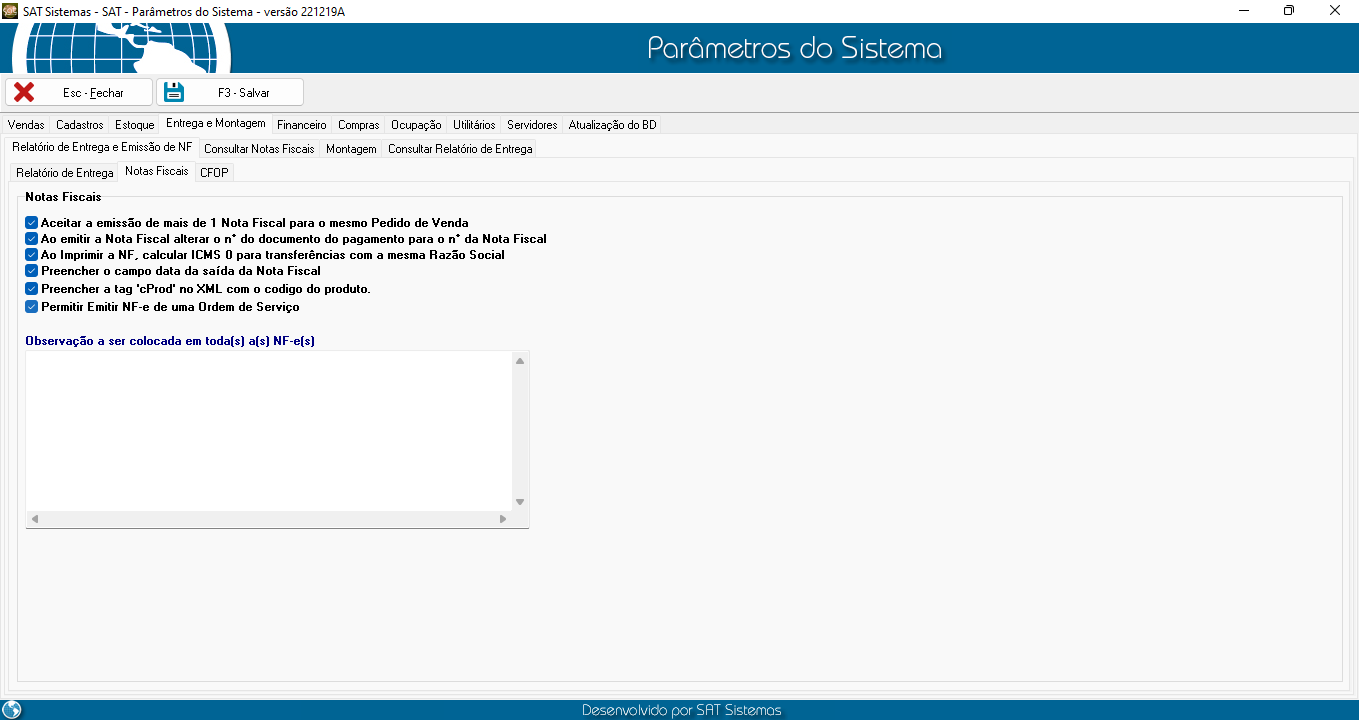Click the observation box scroll right arrow
Screen dimensions: 1359x720
(503, 519)
